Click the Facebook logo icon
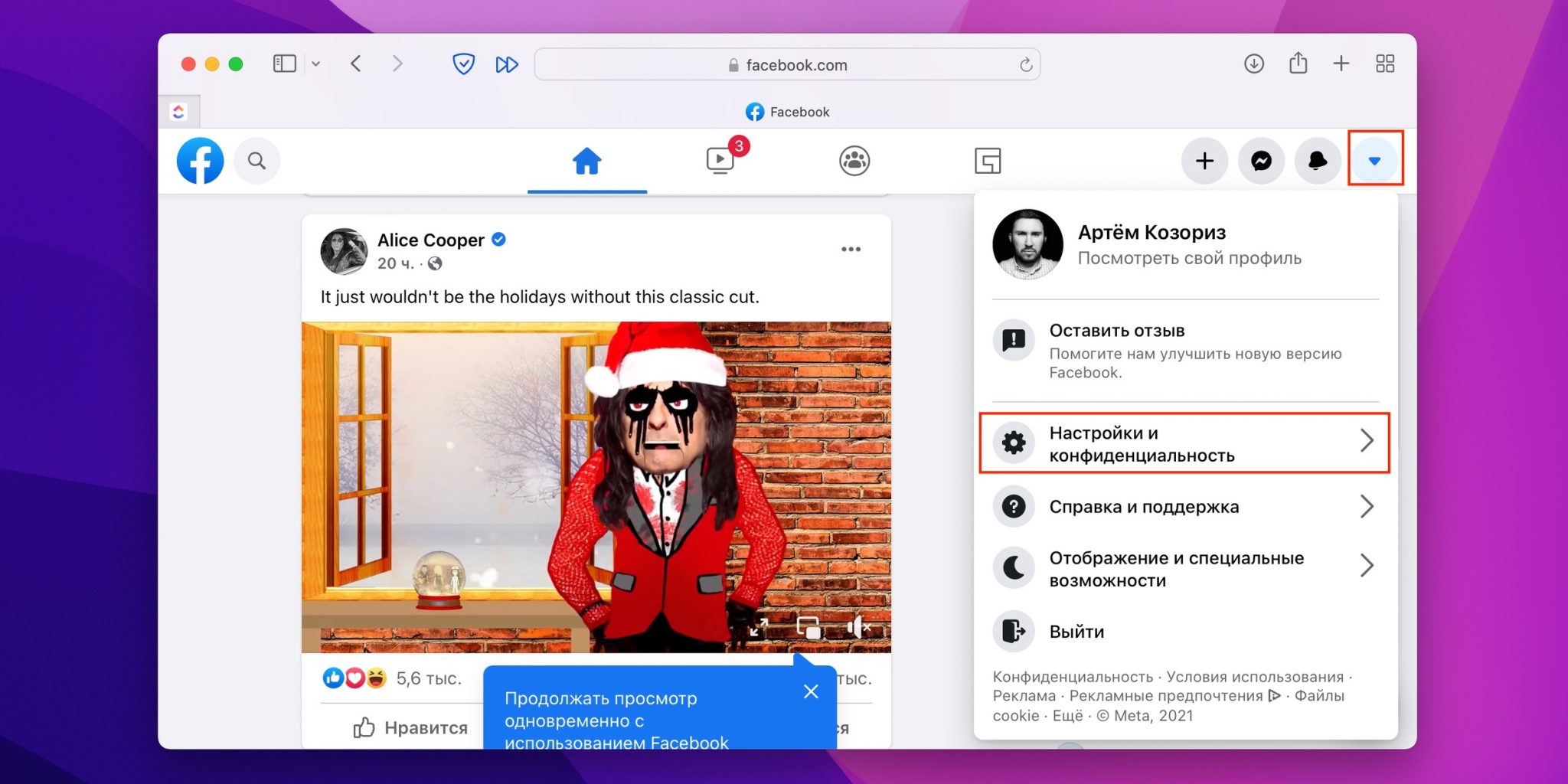The height and width of the screenshot is (784, 1568). (x=200, y=161)
